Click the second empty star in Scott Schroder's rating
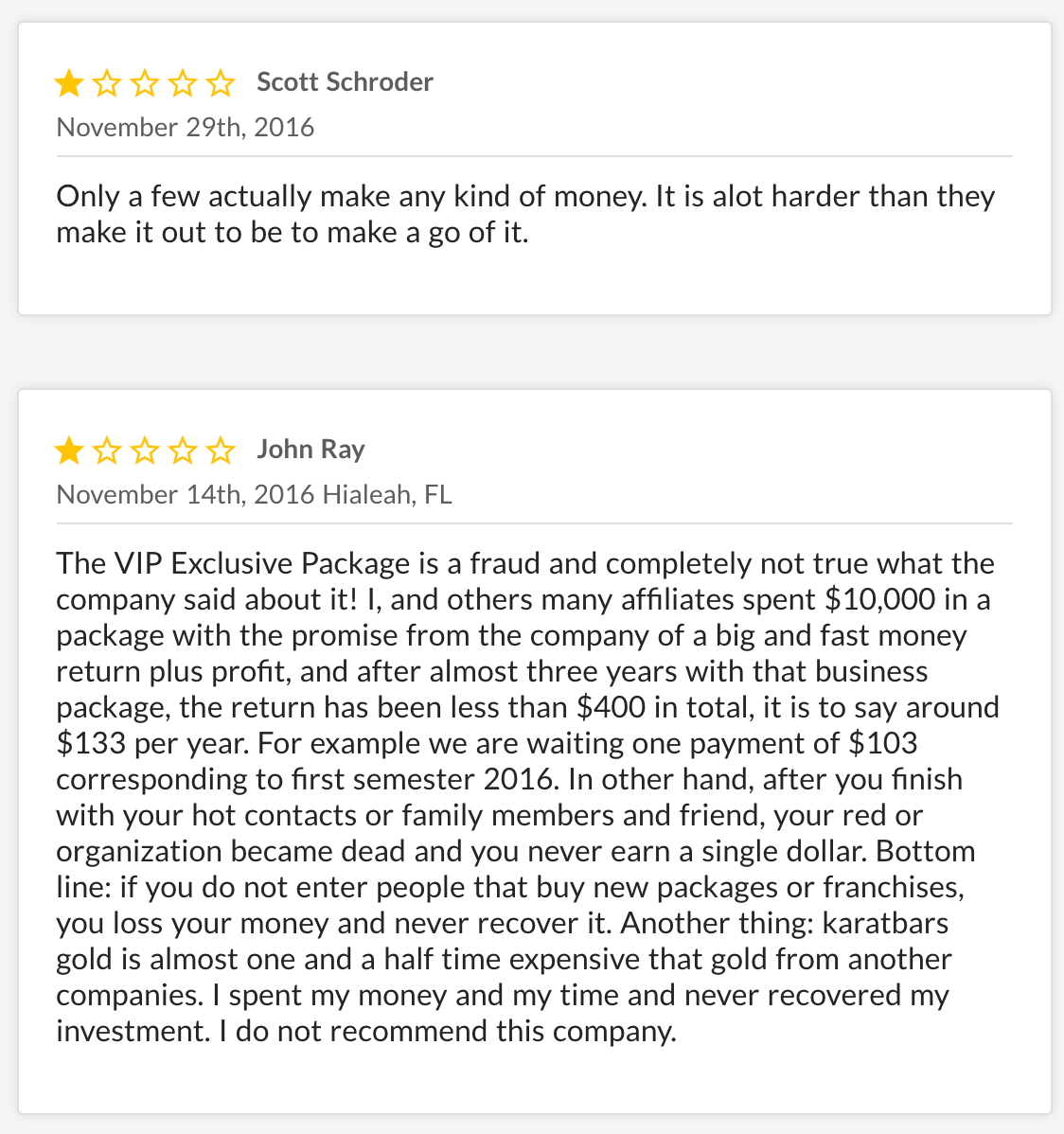Viewport: 1064px width, 1134px height. coord(107,83)
